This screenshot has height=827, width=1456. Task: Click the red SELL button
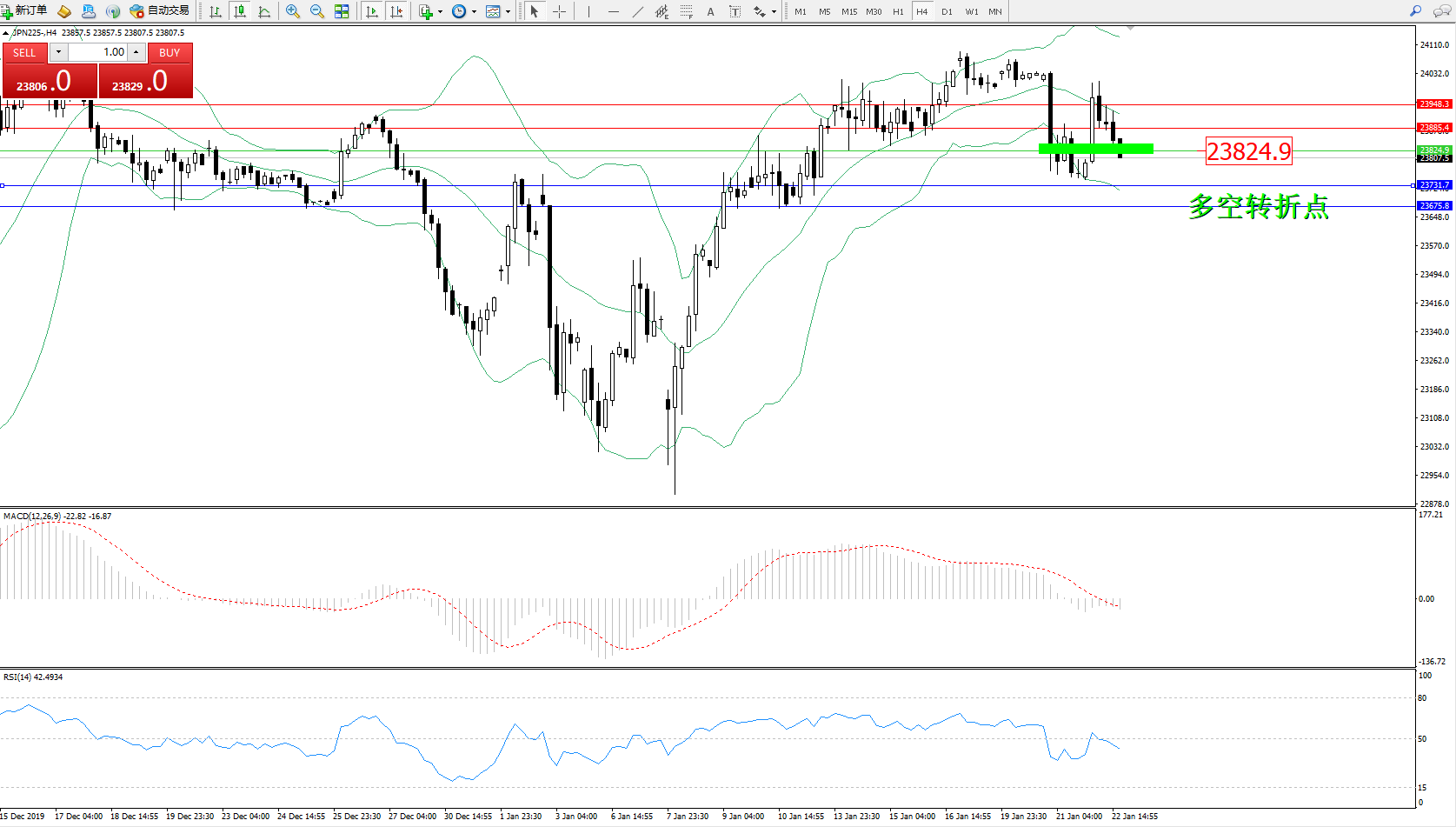[24, 53]
